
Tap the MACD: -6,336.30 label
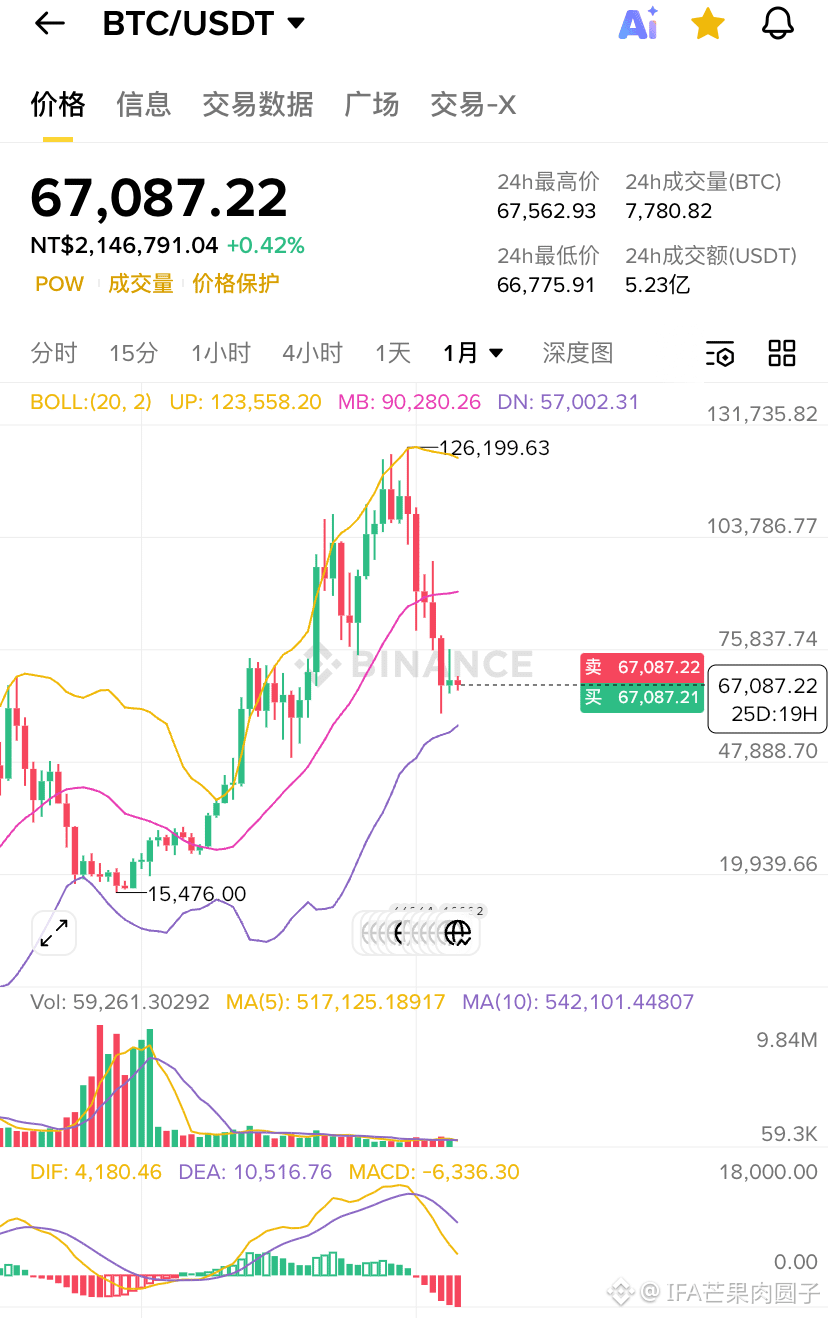click(434, 1172)
